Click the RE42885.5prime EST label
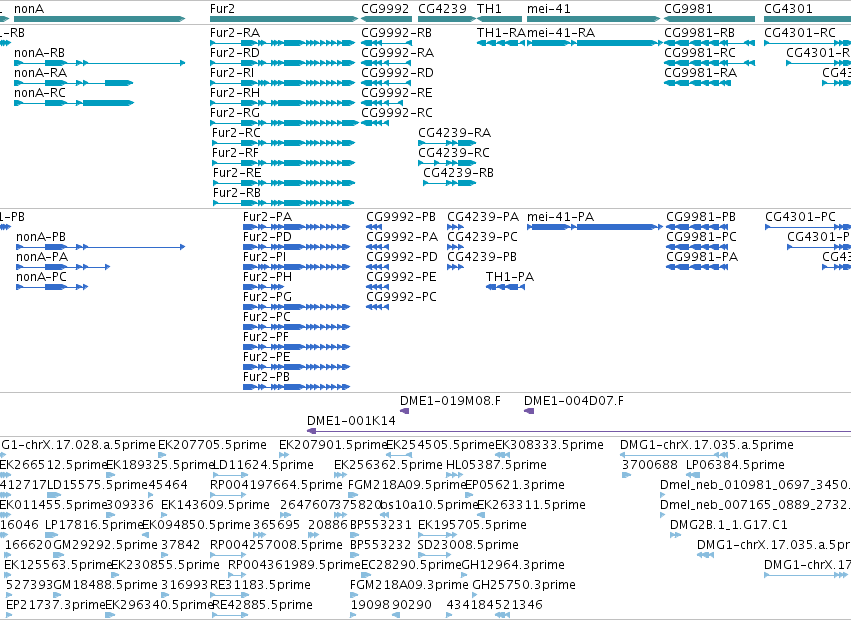 click(261, 605)
